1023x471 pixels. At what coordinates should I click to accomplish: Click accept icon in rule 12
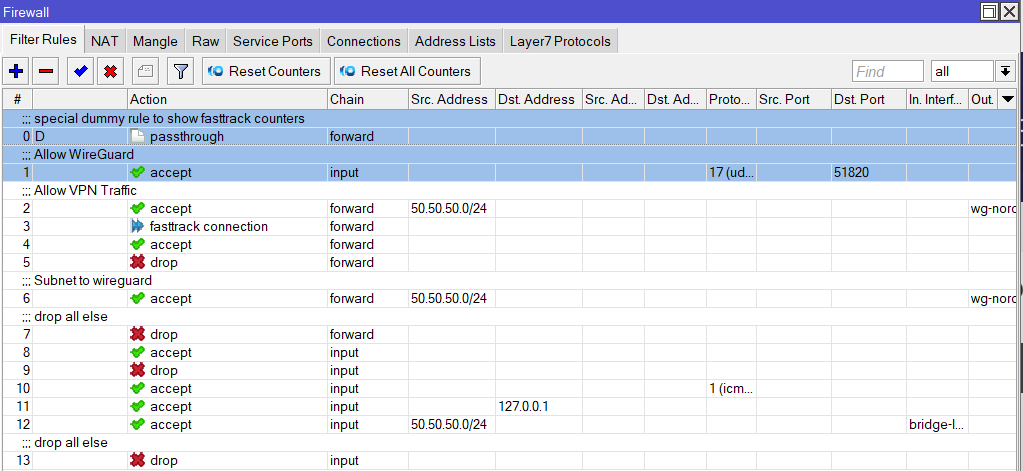[x=137, y=424]
